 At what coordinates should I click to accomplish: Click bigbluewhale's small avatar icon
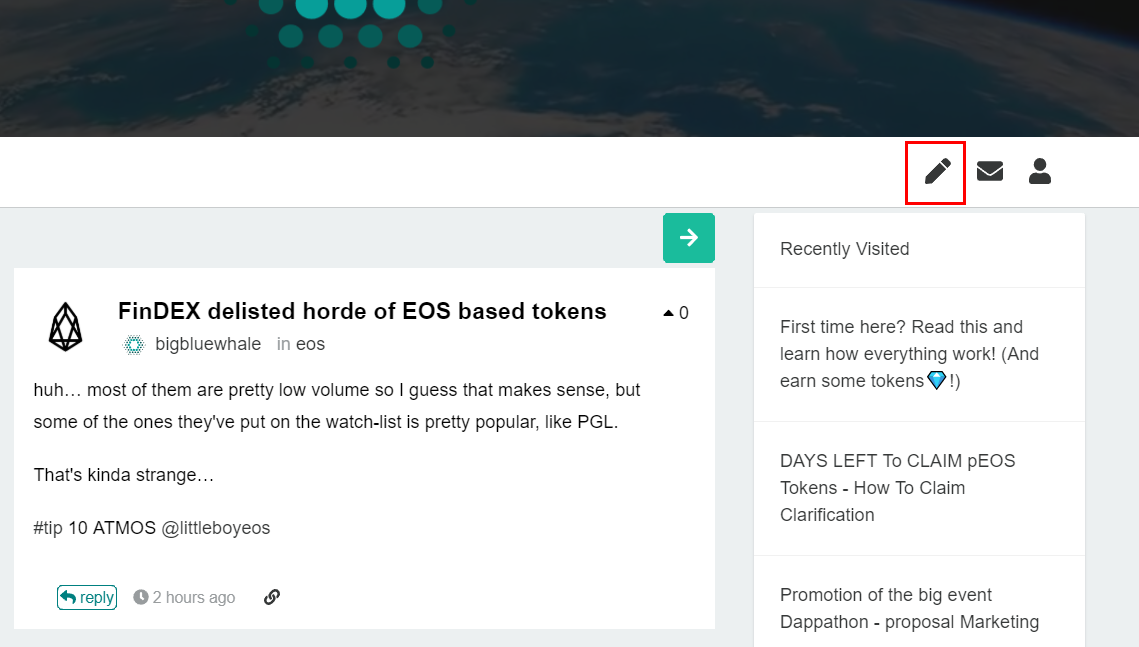coord(134,344)
